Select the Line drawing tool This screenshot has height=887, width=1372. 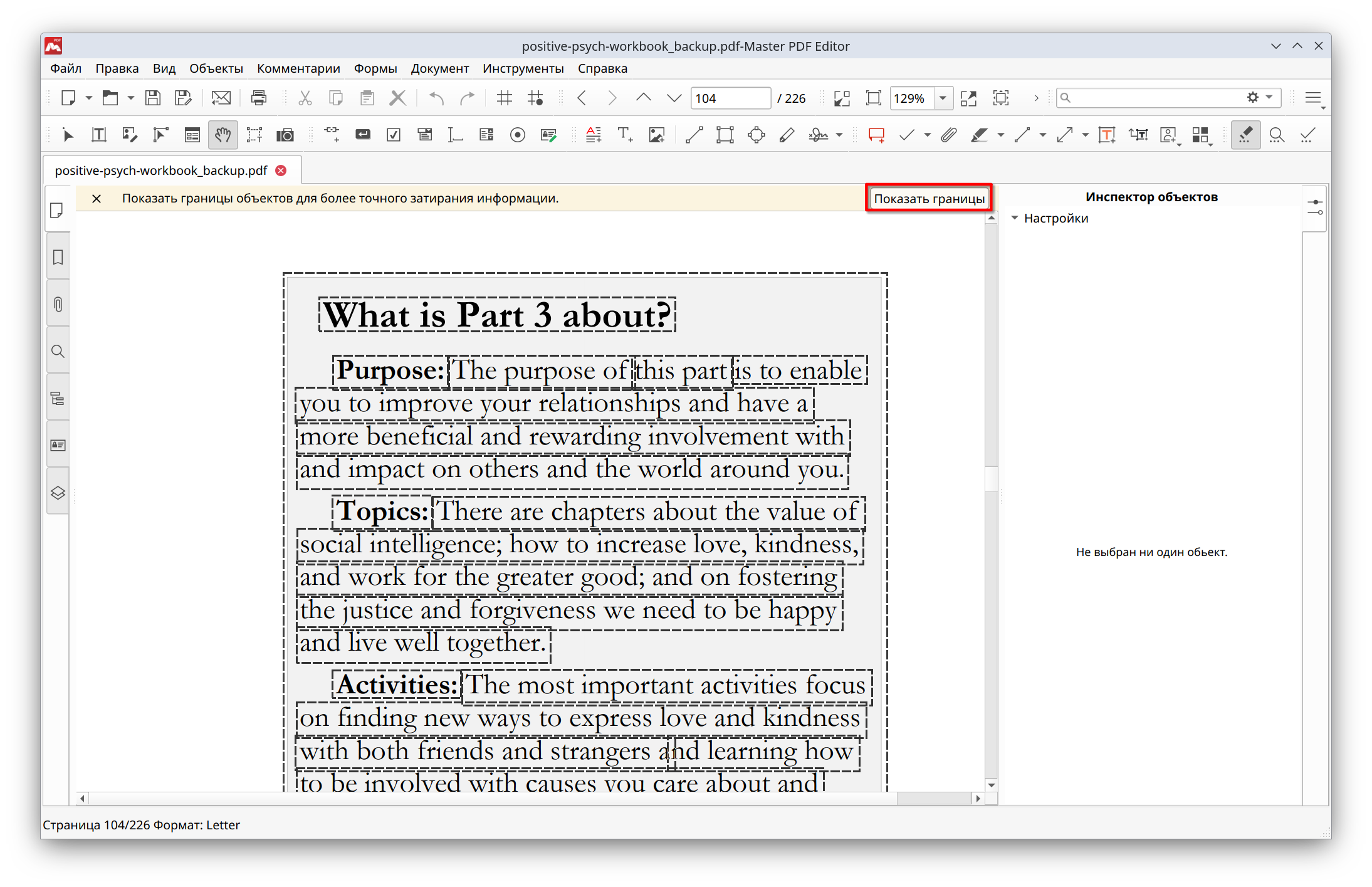click(x=694, y=135)
